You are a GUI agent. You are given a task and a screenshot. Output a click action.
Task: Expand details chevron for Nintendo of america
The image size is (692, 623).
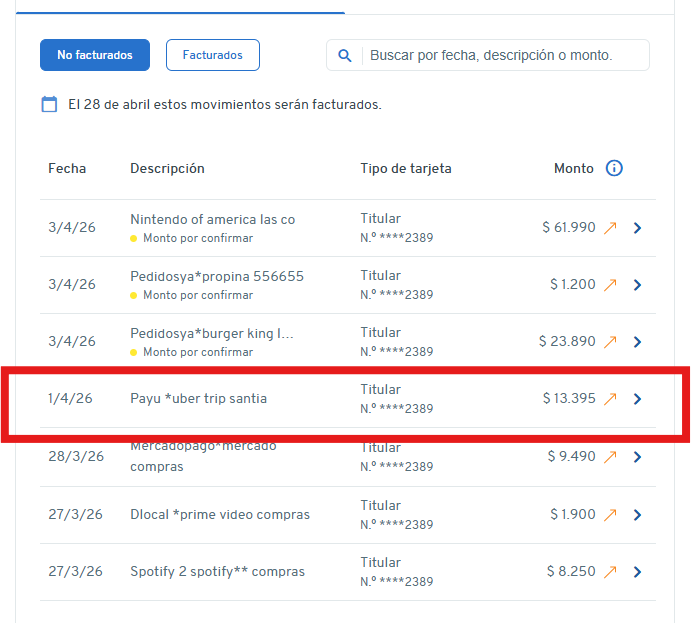point(637,228)
